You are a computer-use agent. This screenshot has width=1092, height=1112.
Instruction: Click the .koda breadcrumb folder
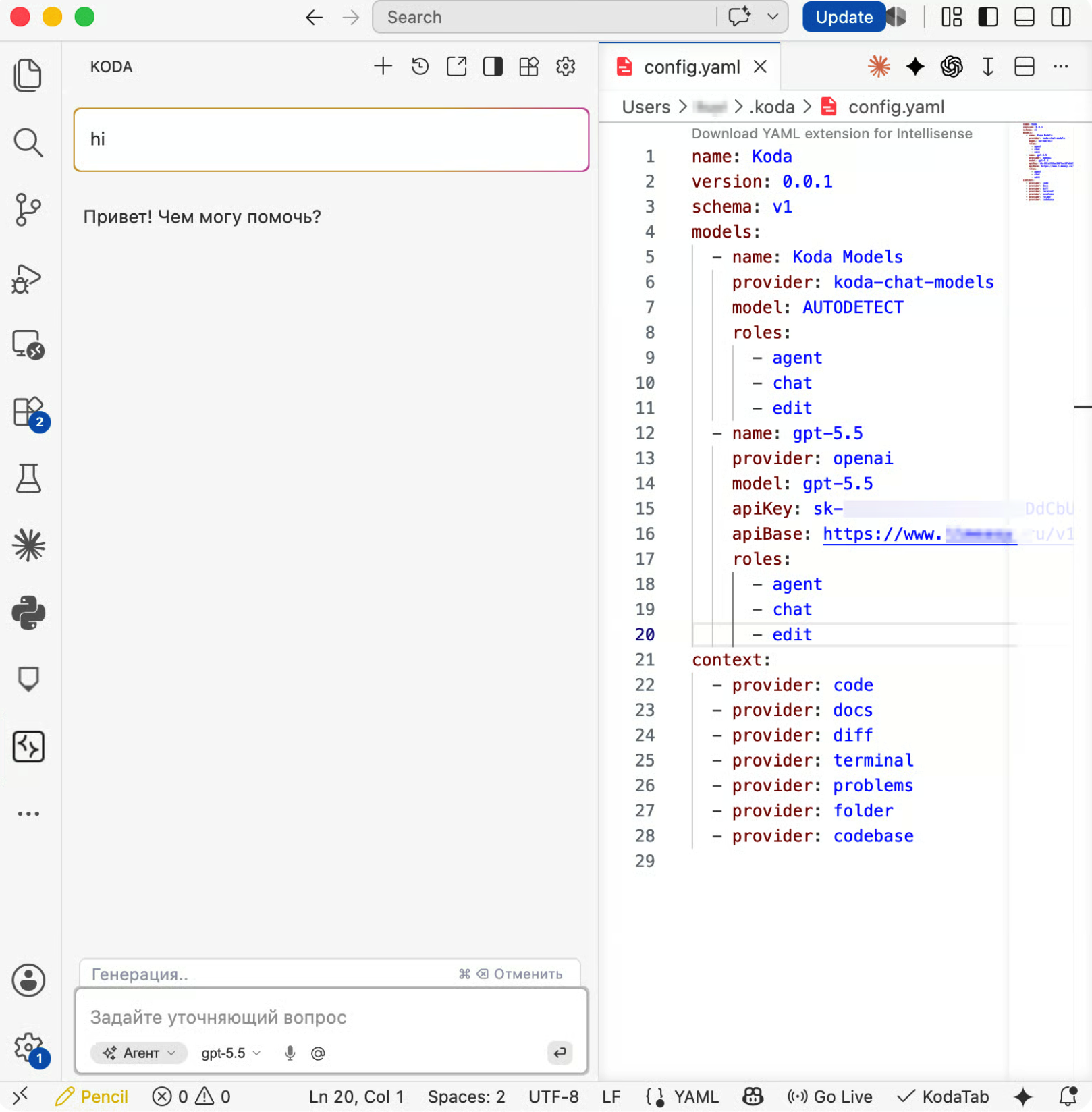point(771,107)
